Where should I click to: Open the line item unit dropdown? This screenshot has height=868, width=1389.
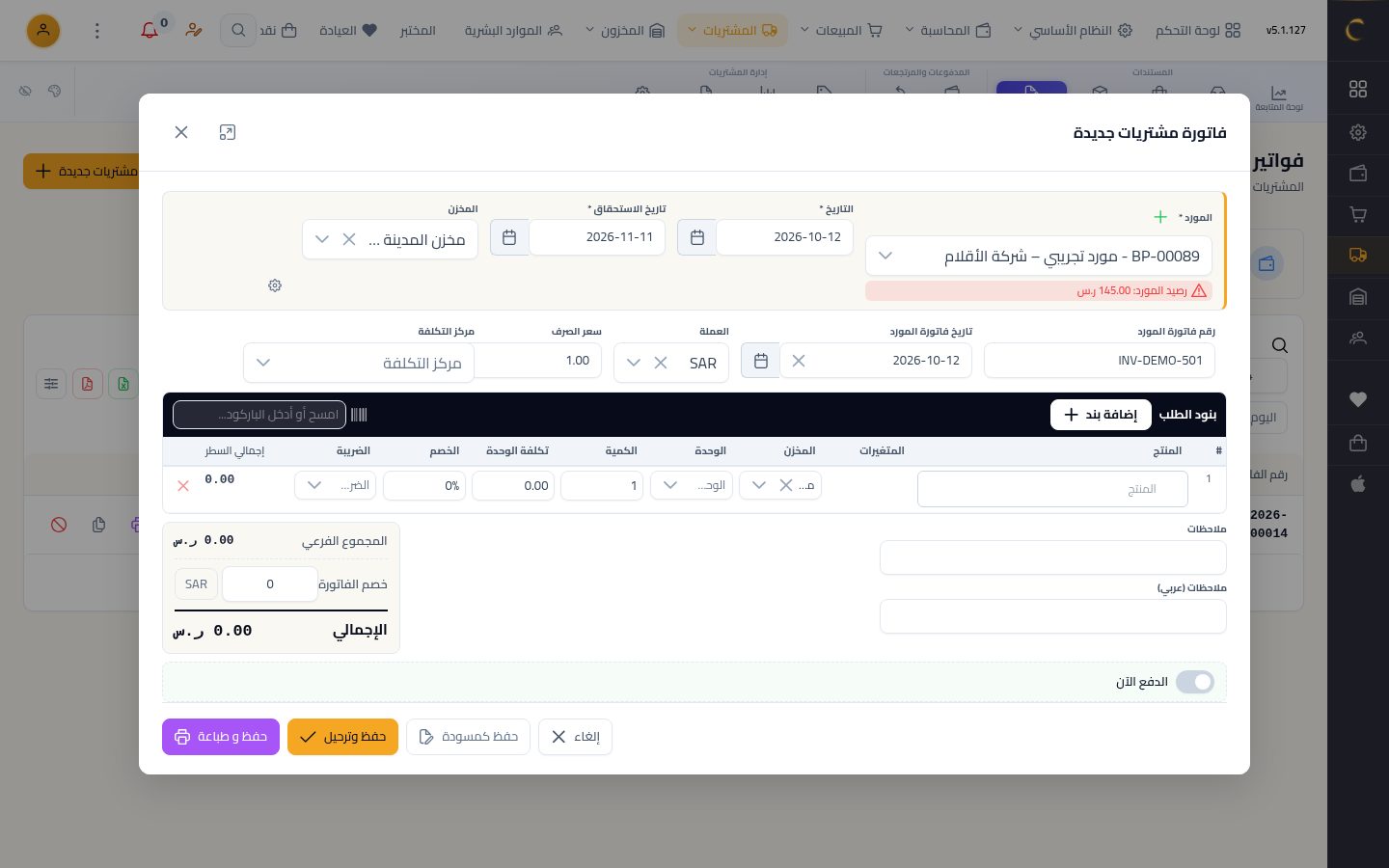(x=692, y=485)
